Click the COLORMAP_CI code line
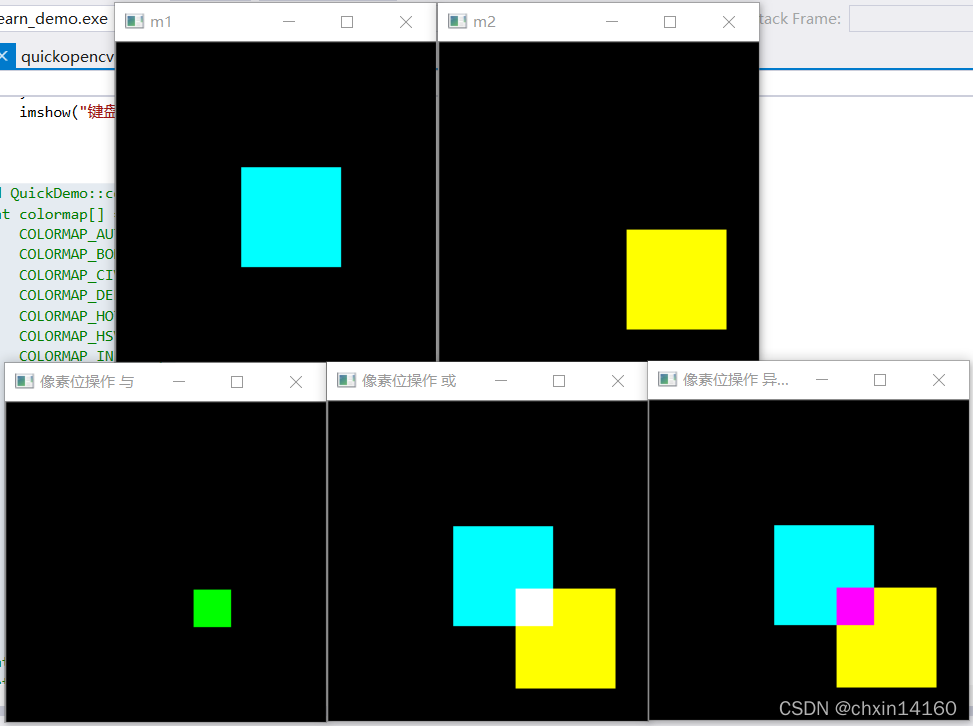The width and height of the screenshot is (973, 726). point(67,275)
